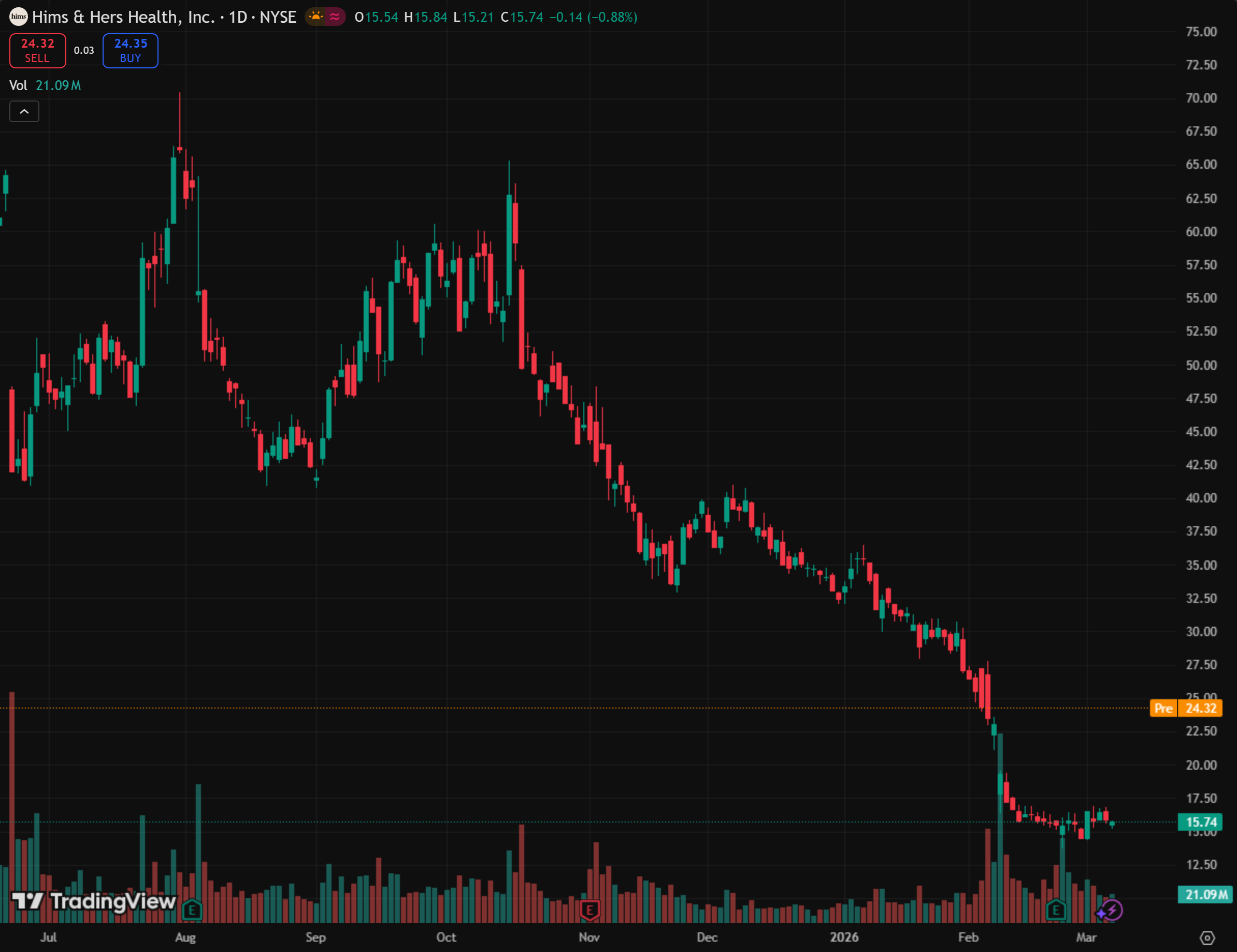The height and width of the screenshot is (952, 1237).
Task: Click the Oct label on time axis
Action: pyautogui.click(x=447, y=937)
